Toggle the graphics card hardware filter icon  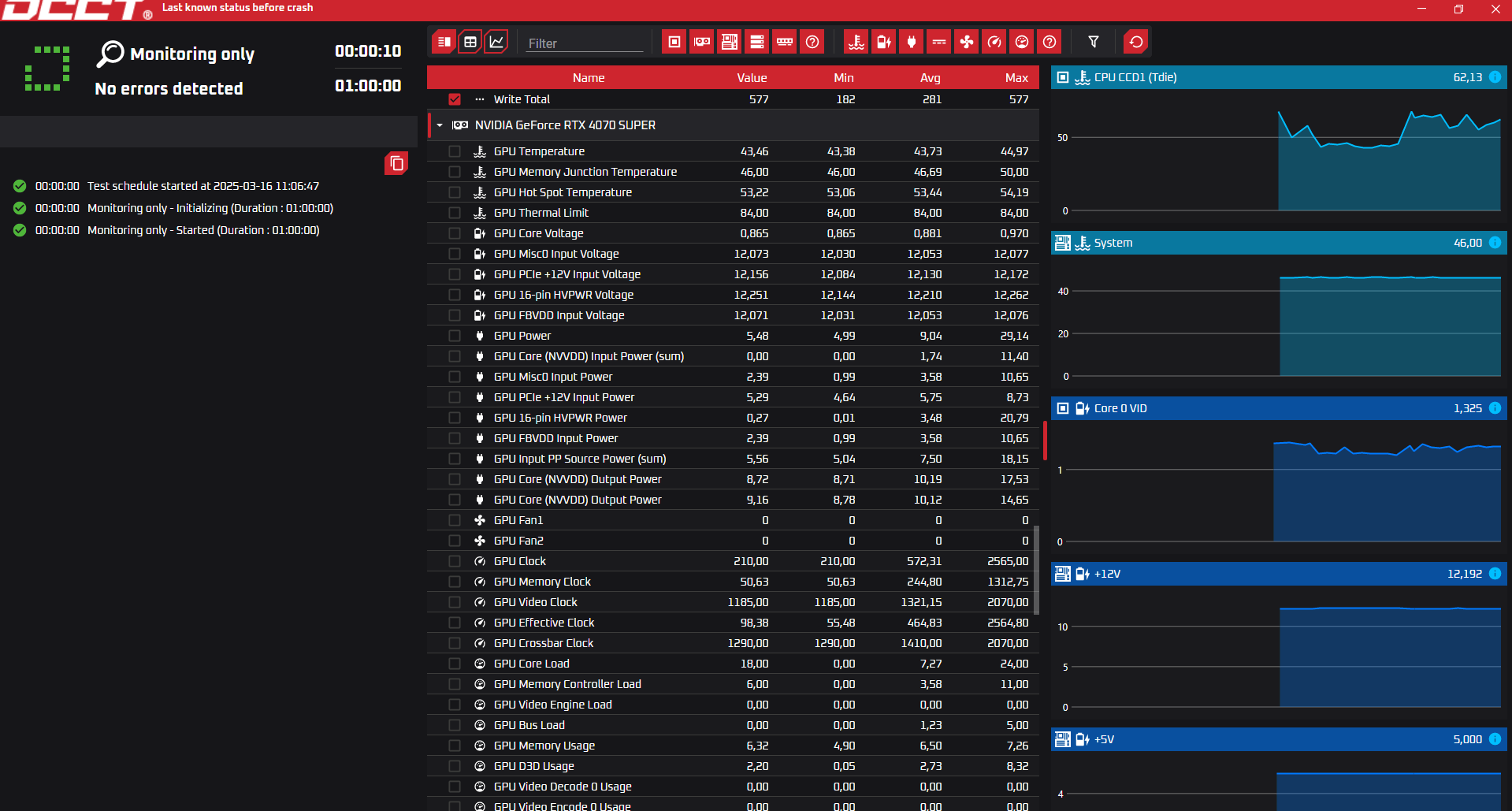(702, 42)
